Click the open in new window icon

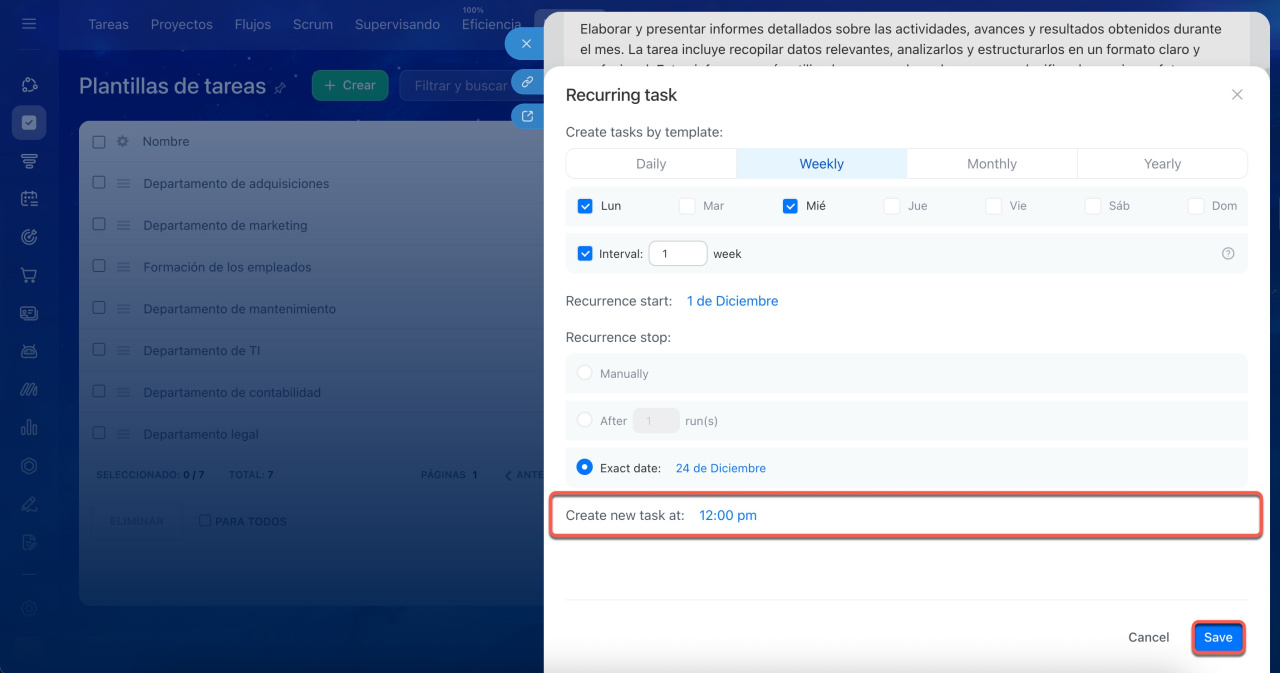[x=527, y=116]
